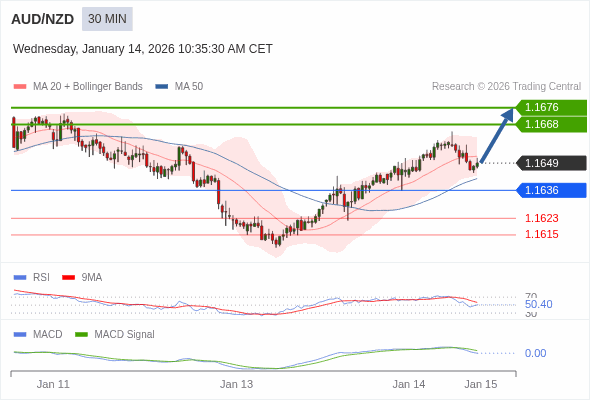Click the MACD Signal legend label
This screenshot has height=400, width=590.
pyautogui.click(x=125, y=335)
